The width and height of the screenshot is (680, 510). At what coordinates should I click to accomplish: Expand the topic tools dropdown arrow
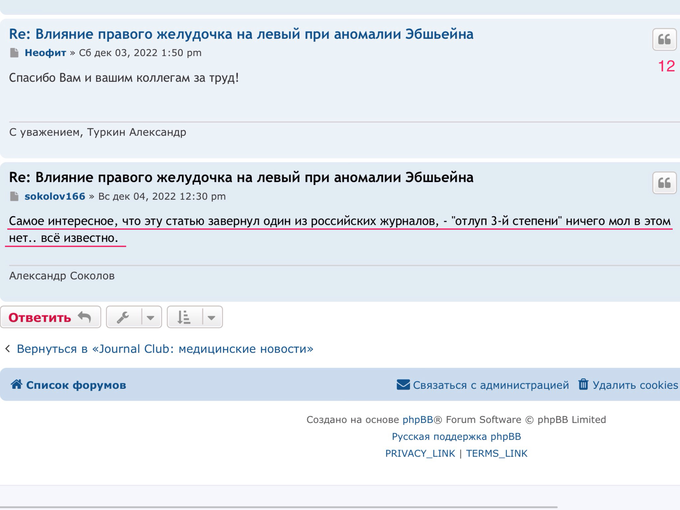(x=150, y=317)
